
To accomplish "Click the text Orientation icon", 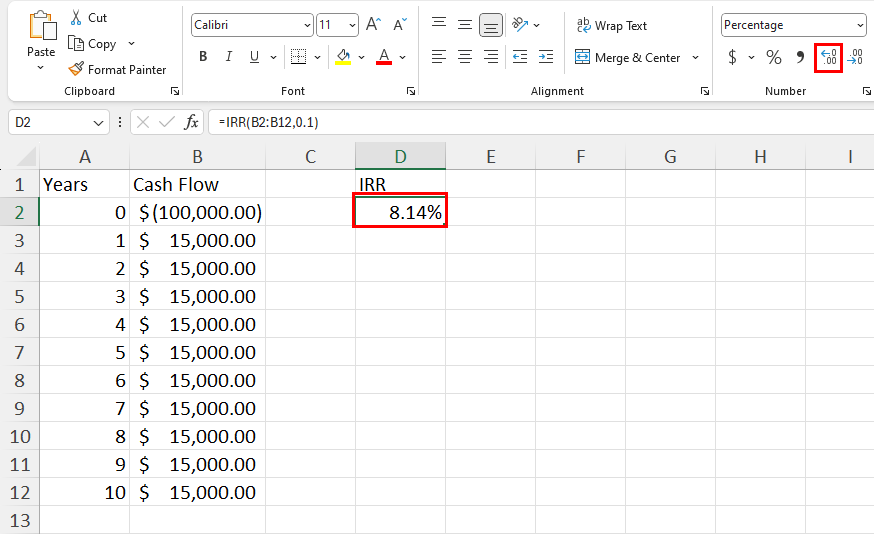I will point(520,24).
